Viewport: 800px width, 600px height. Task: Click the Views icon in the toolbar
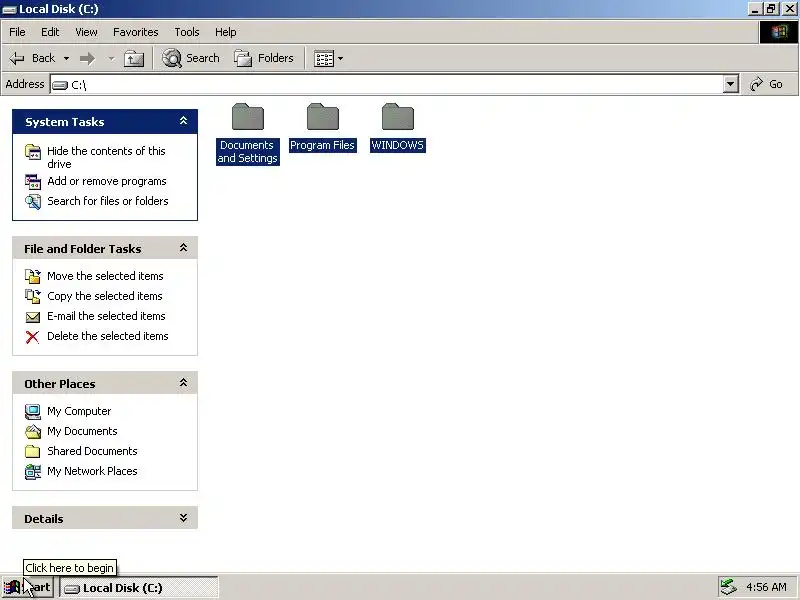coord(324,59)
